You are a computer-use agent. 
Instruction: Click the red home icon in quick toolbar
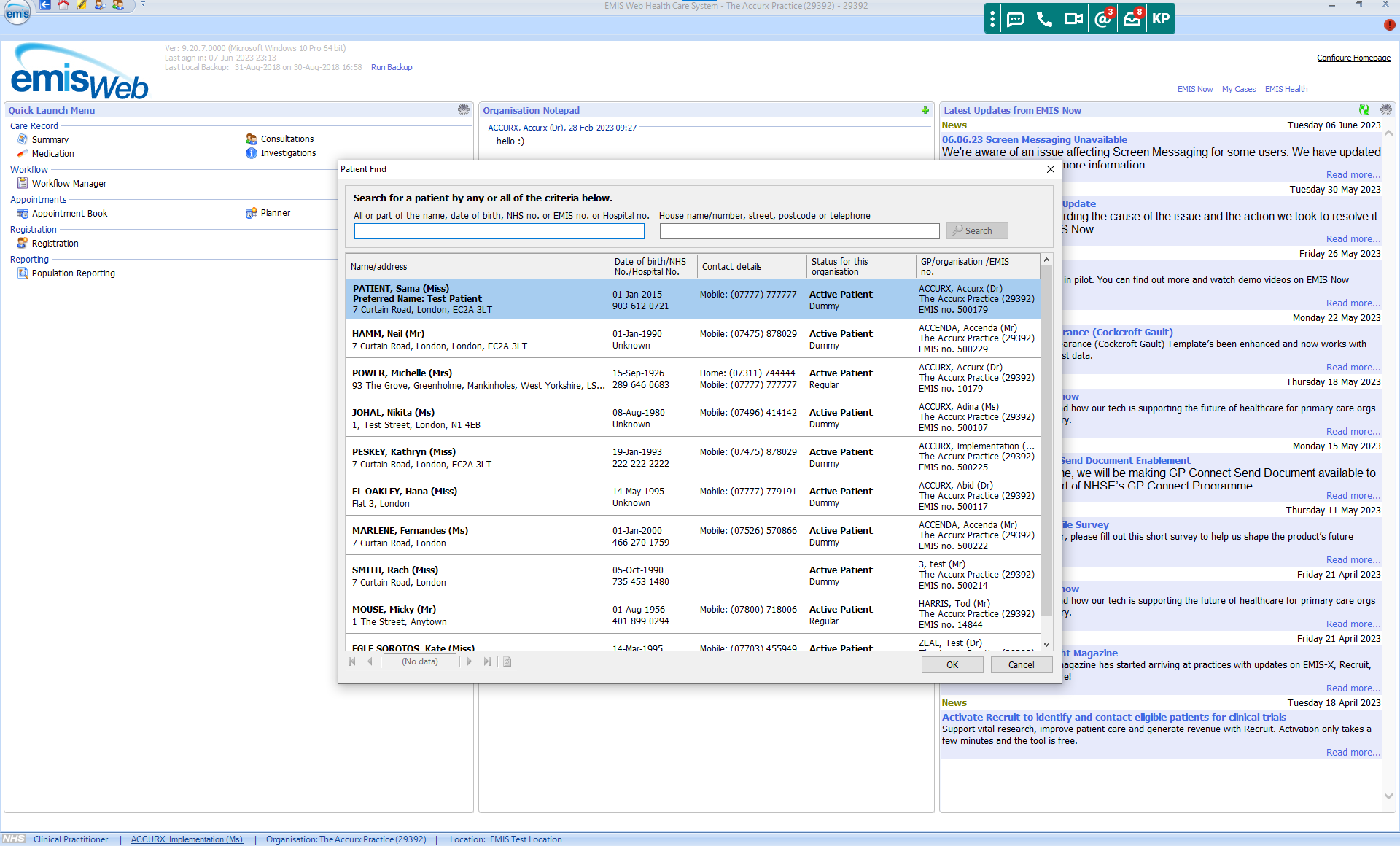point(63,5)
